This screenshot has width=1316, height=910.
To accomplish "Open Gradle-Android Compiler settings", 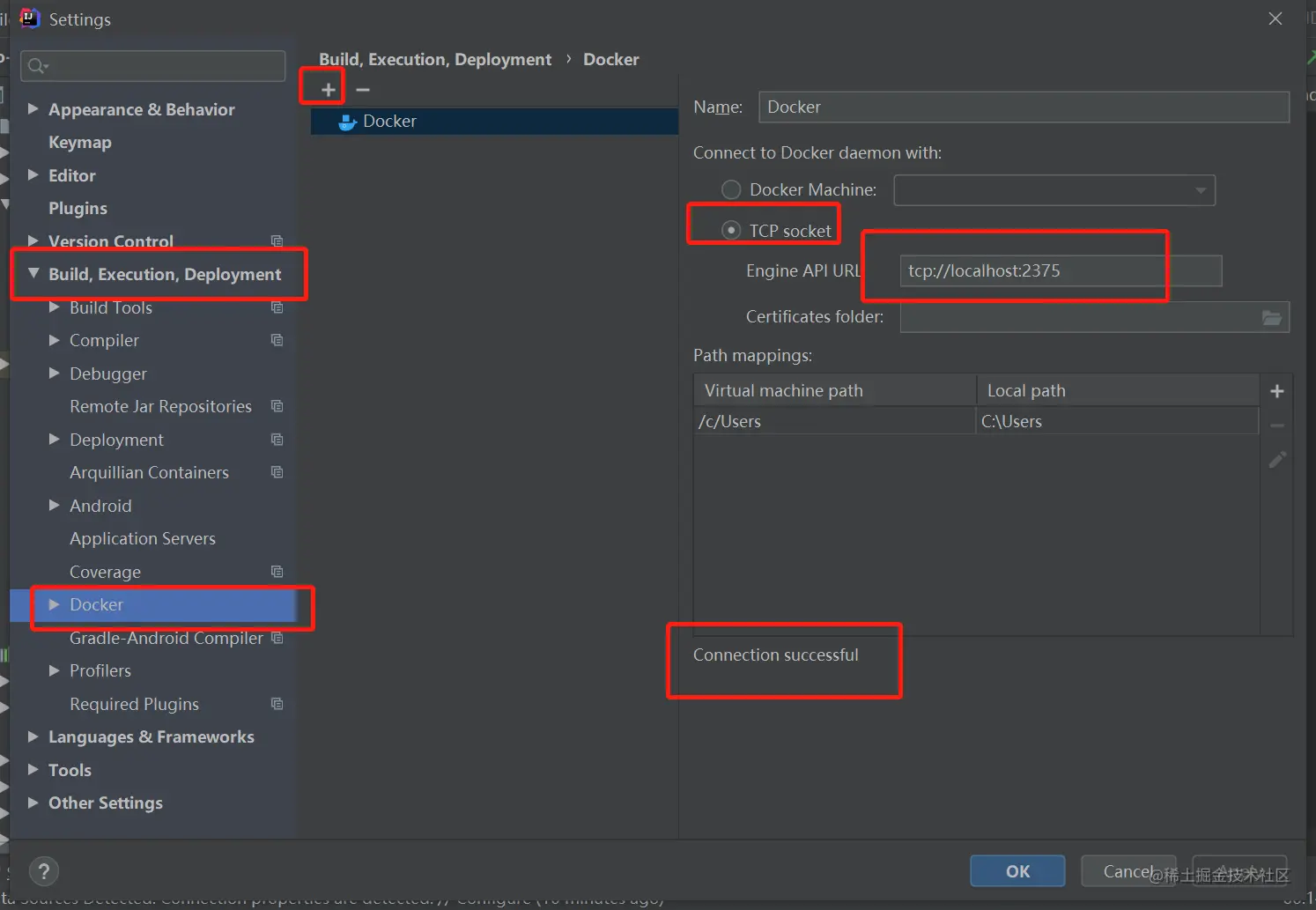I will [x=166, y=638].
